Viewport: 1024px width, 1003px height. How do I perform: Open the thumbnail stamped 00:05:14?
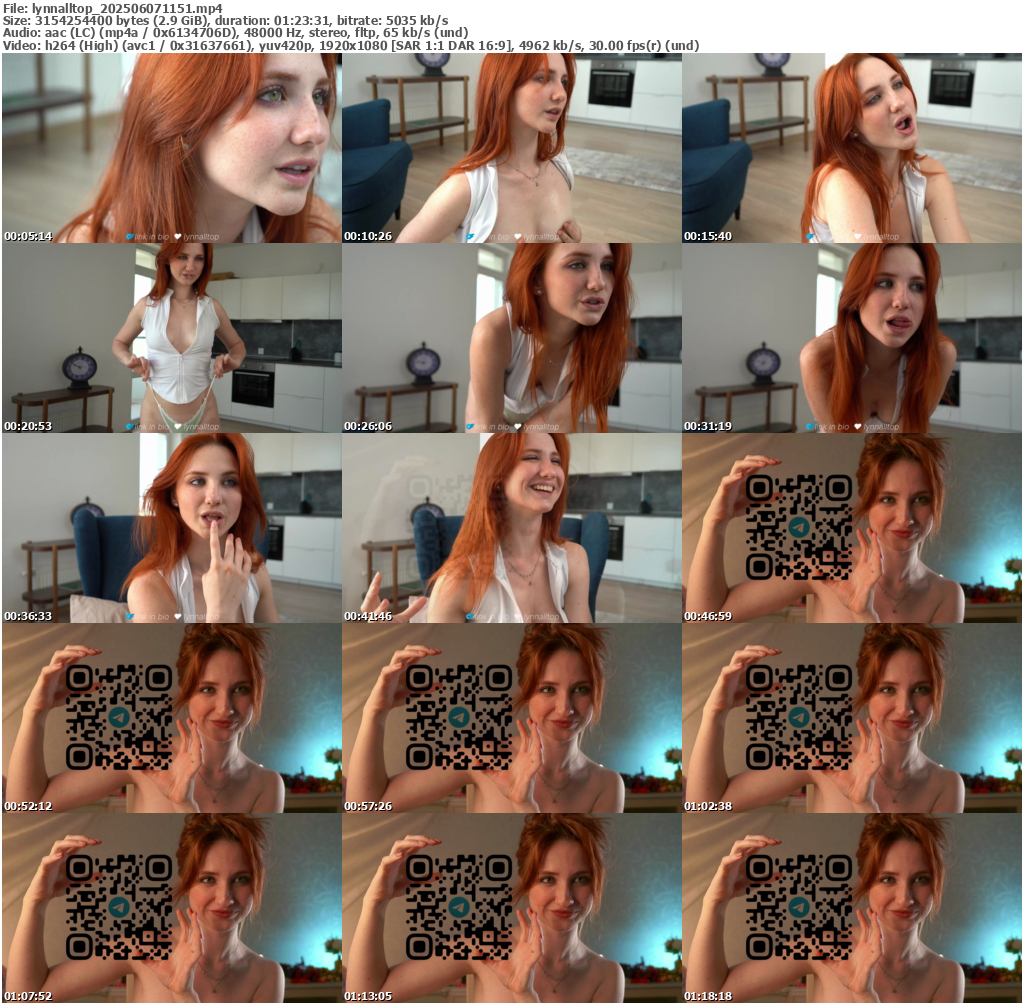point(171,148)
